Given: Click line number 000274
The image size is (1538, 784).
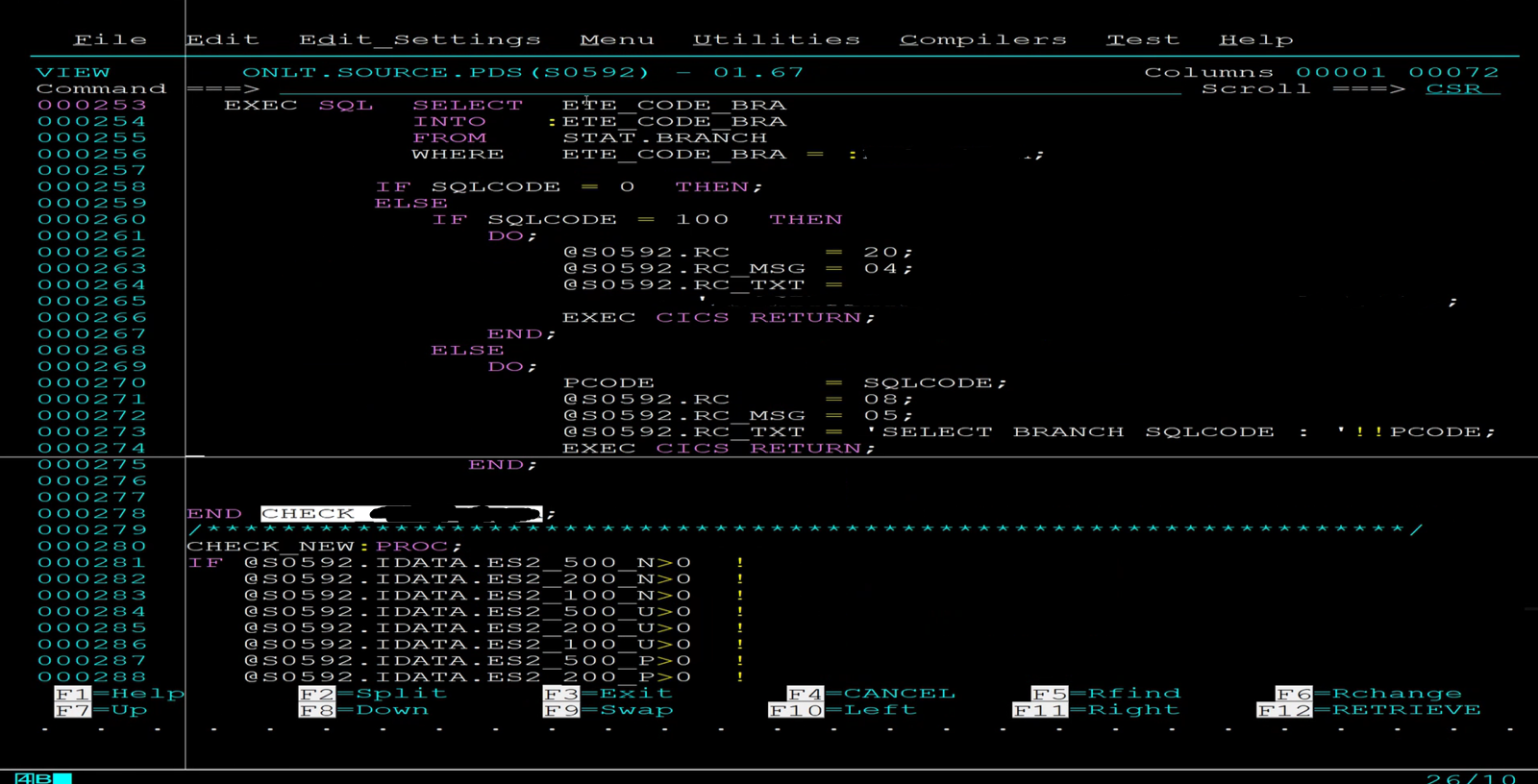Looking at the screenshot, I should click(92, 448).
